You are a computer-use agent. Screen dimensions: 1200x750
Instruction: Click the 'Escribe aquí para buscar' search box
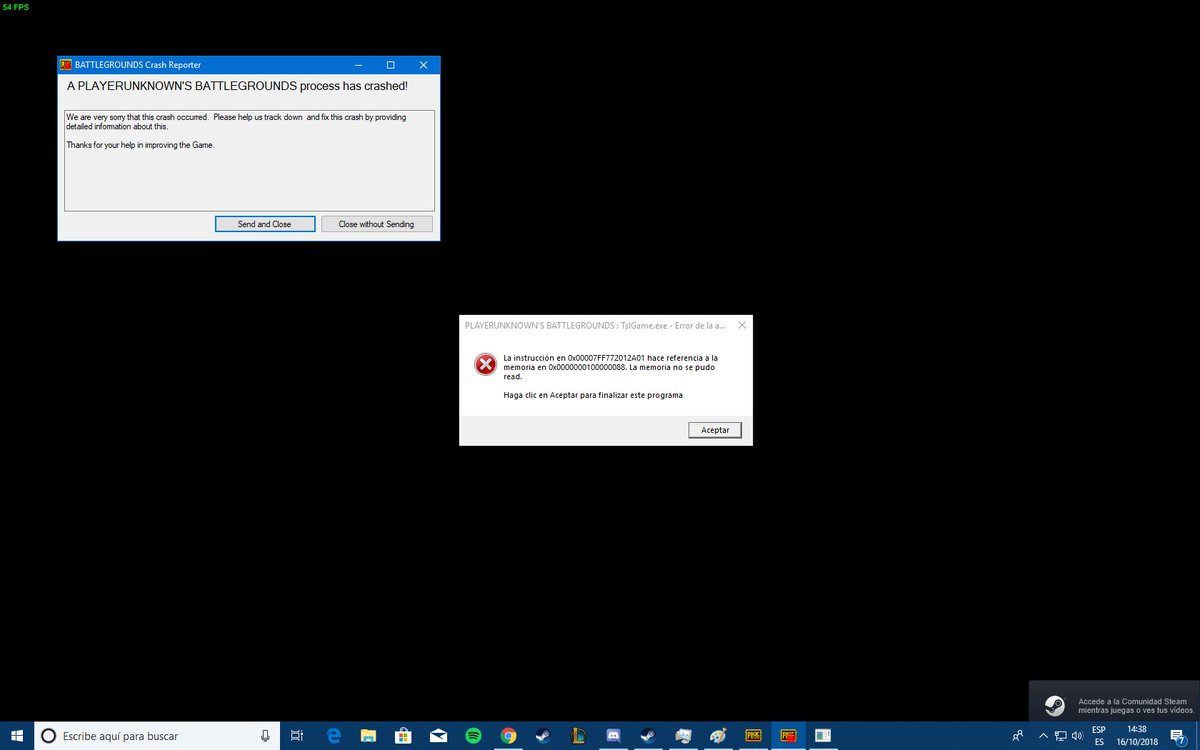(x=157, y=736)
